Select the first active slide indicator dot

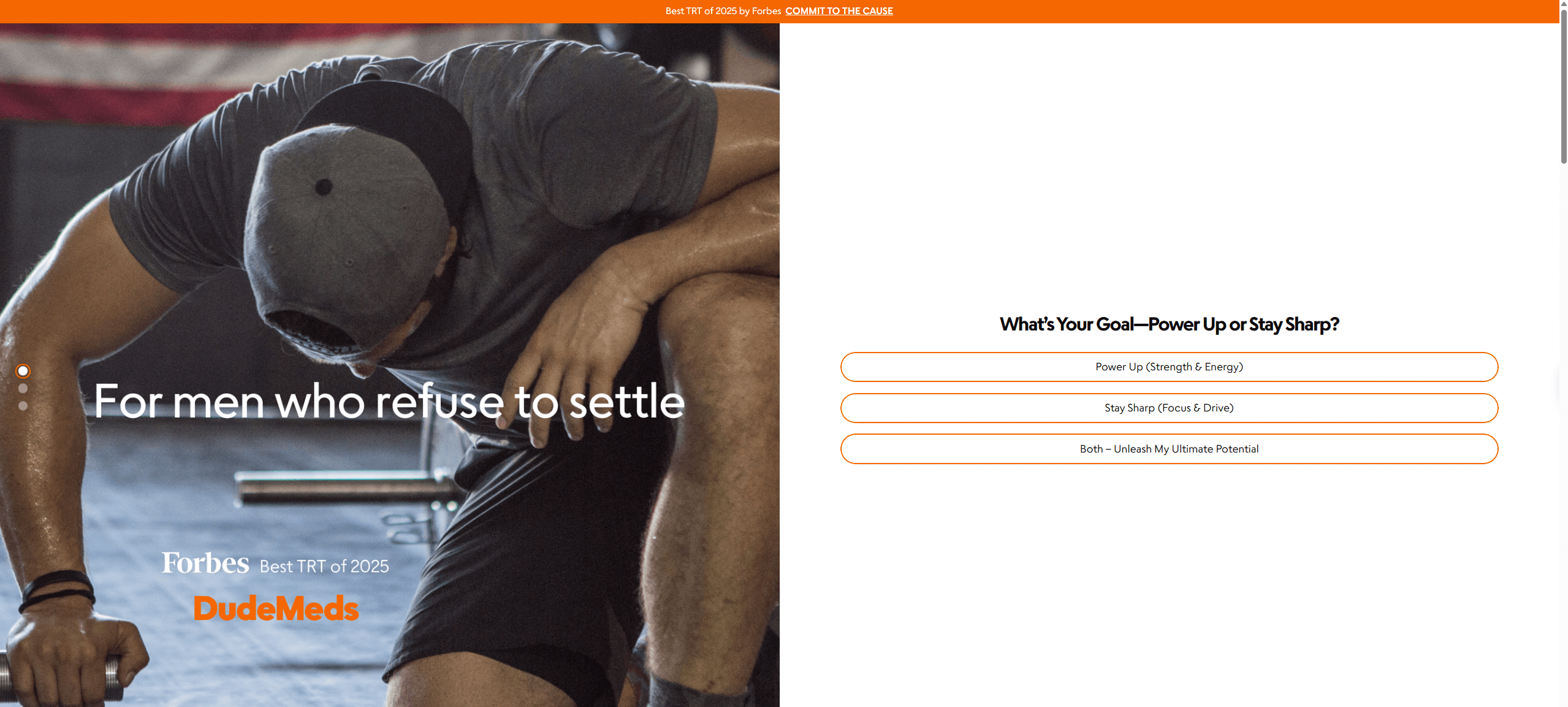[23, 371]
